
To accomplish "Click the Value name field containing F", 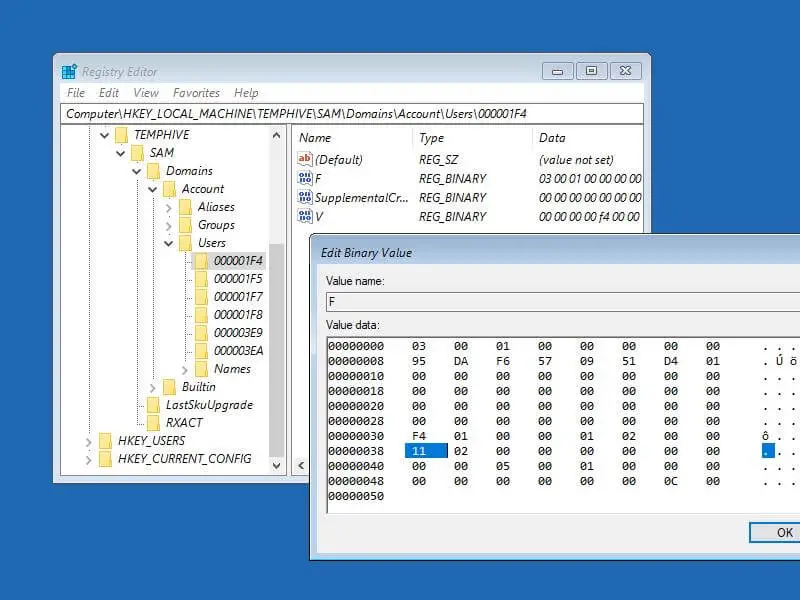I will (563, 302).
